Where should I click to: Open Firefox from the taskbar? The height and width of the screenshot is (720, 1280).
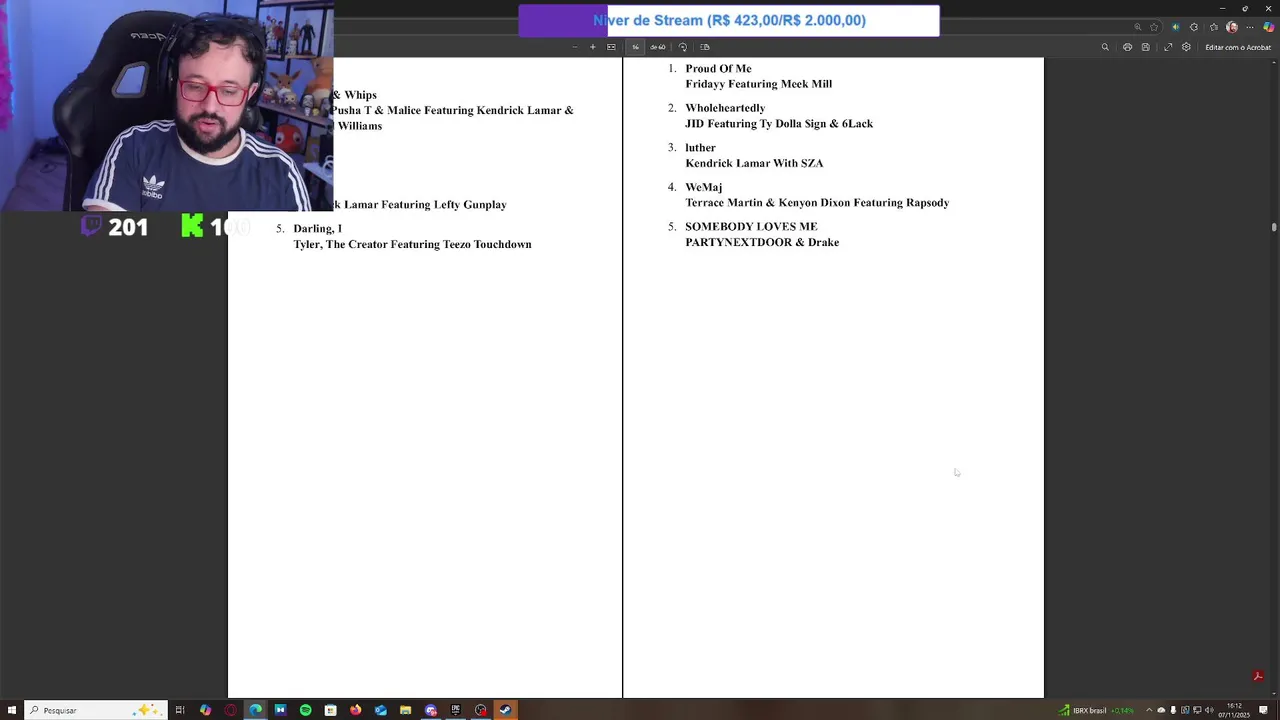(x=355, y=710)
